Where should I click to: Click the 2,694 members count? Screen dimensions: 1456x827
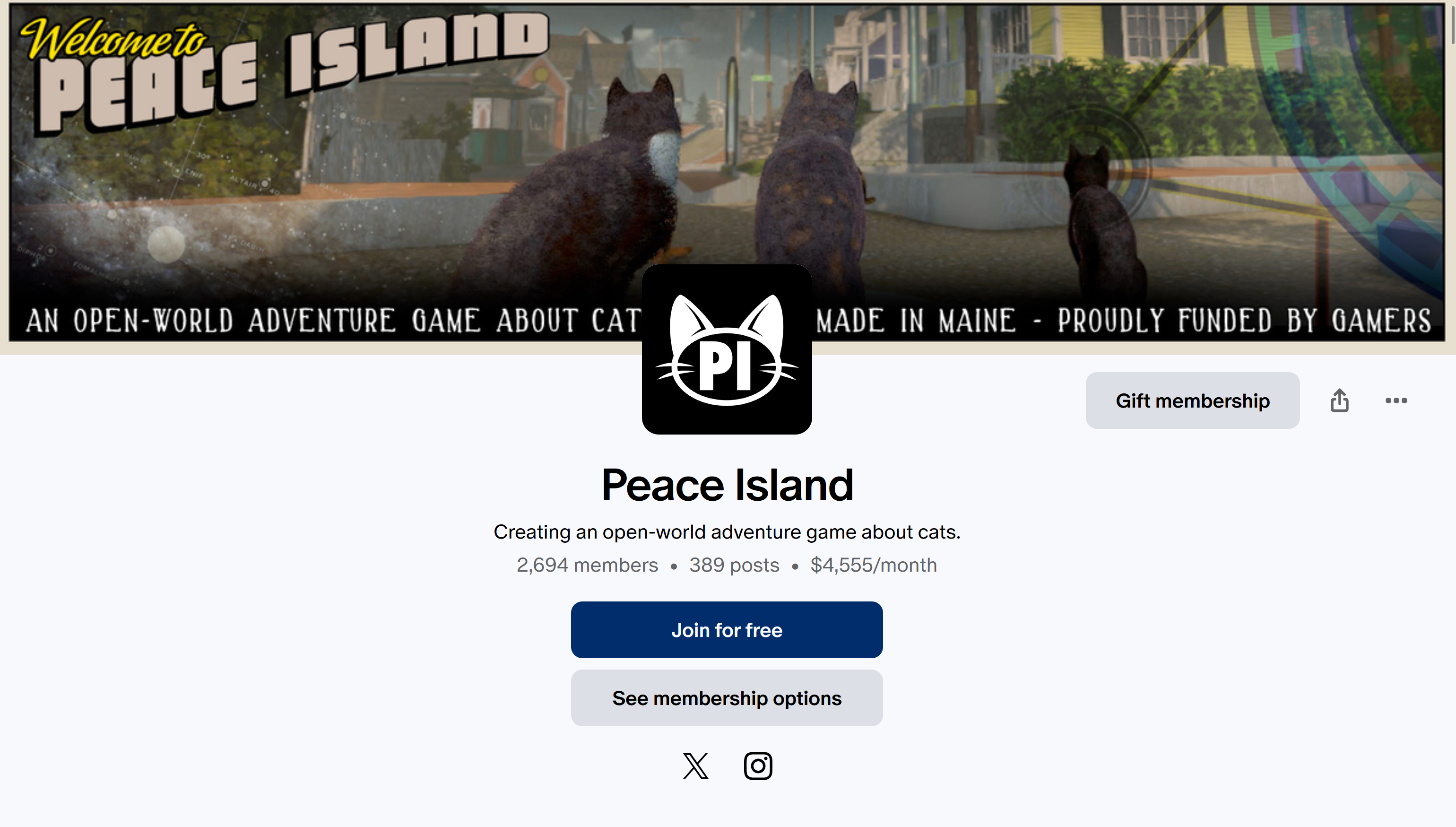[x=587, y=565]
